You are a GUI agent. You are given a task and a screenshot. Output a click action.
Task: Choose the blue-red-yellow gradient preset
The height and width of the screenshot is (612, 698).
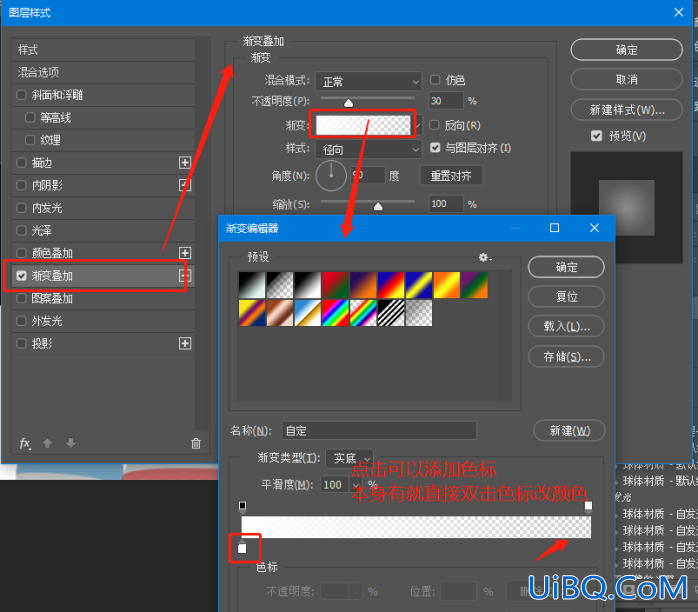tap(391, 285)
